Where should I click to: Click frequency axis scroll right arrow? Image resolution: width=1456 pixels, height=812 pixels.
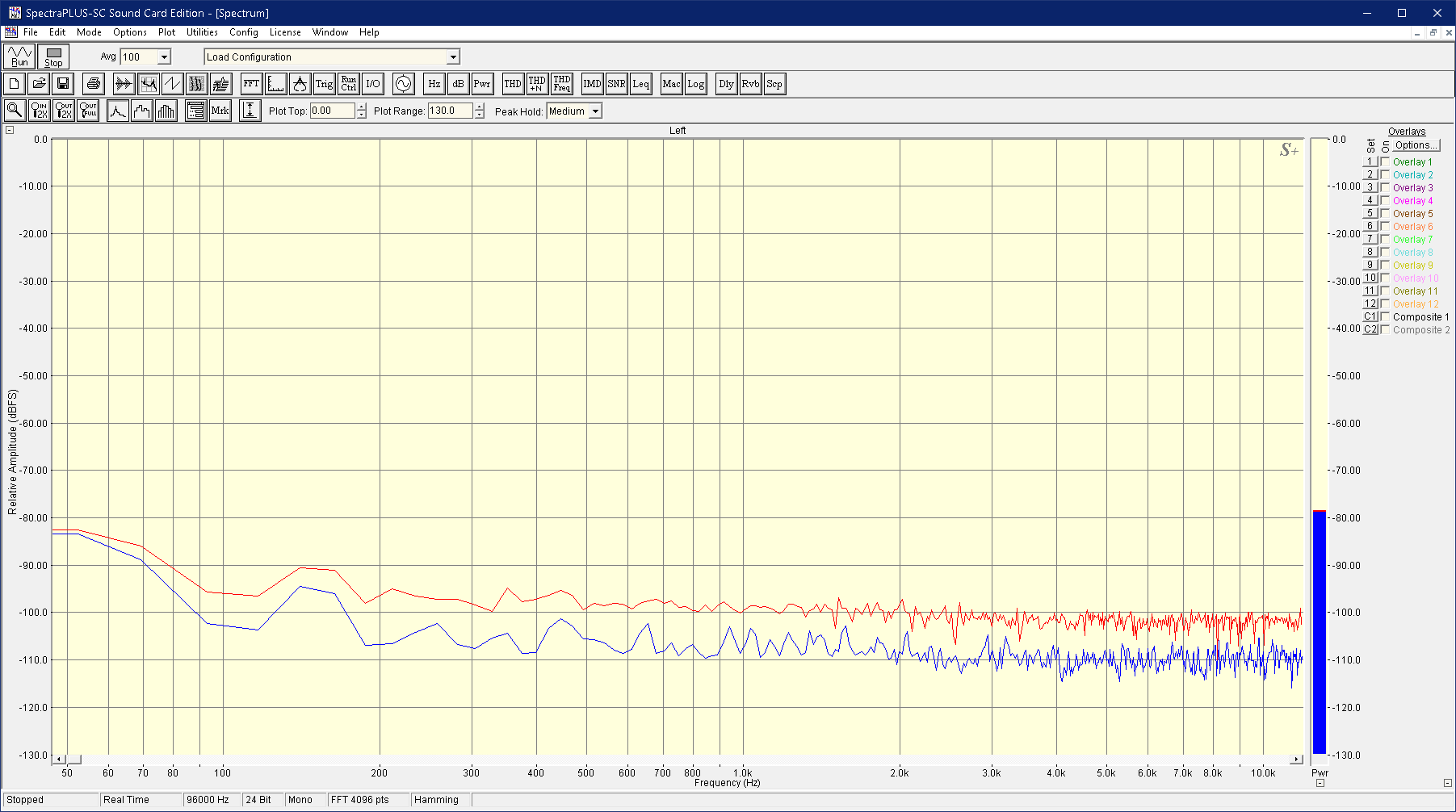pyautogui.click(x=1296, y=759)
